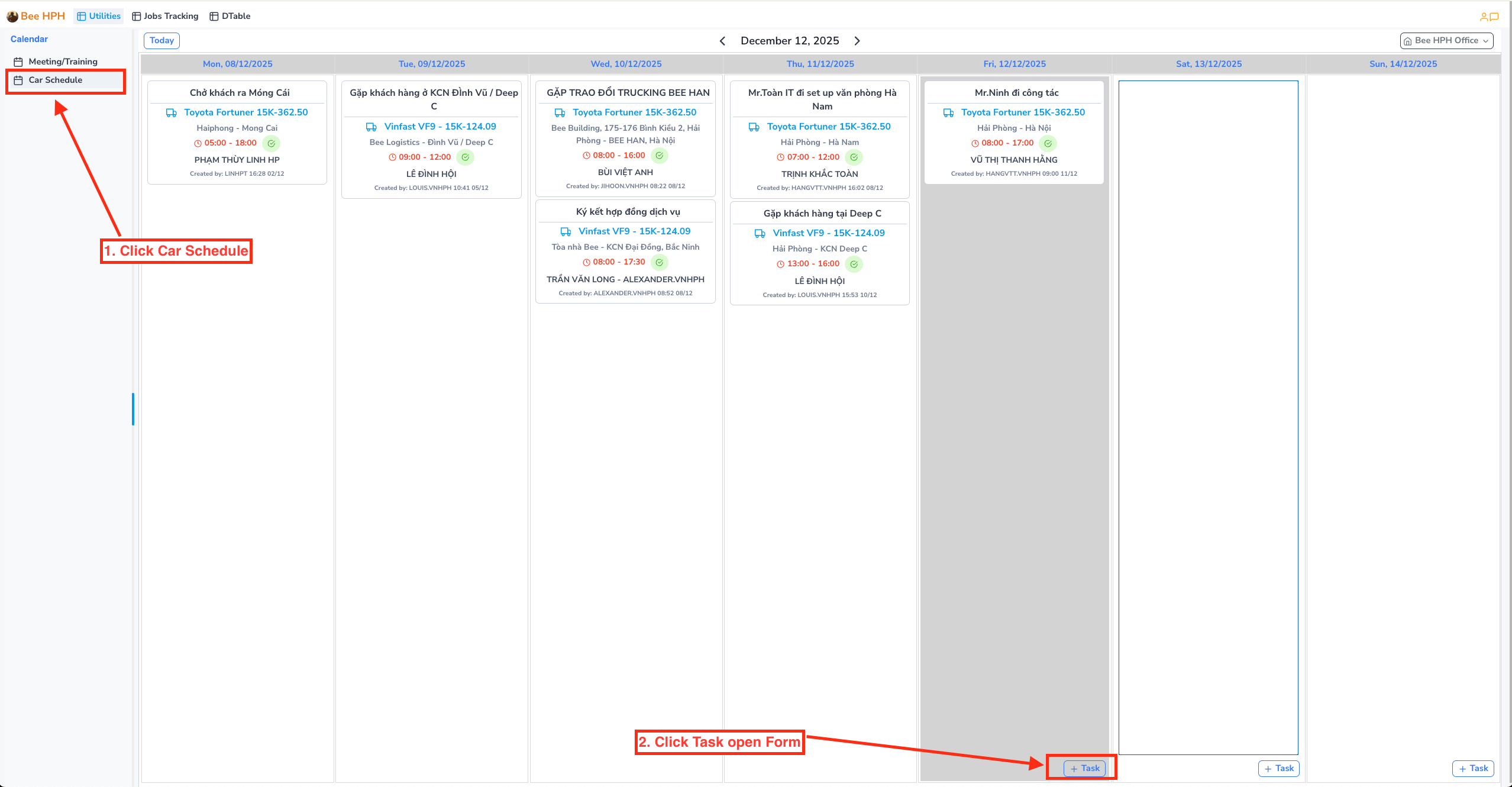This screenshot has width=1512, height=787.
Task: Click the blue sidebar resize handle
Action: (133, 409)
